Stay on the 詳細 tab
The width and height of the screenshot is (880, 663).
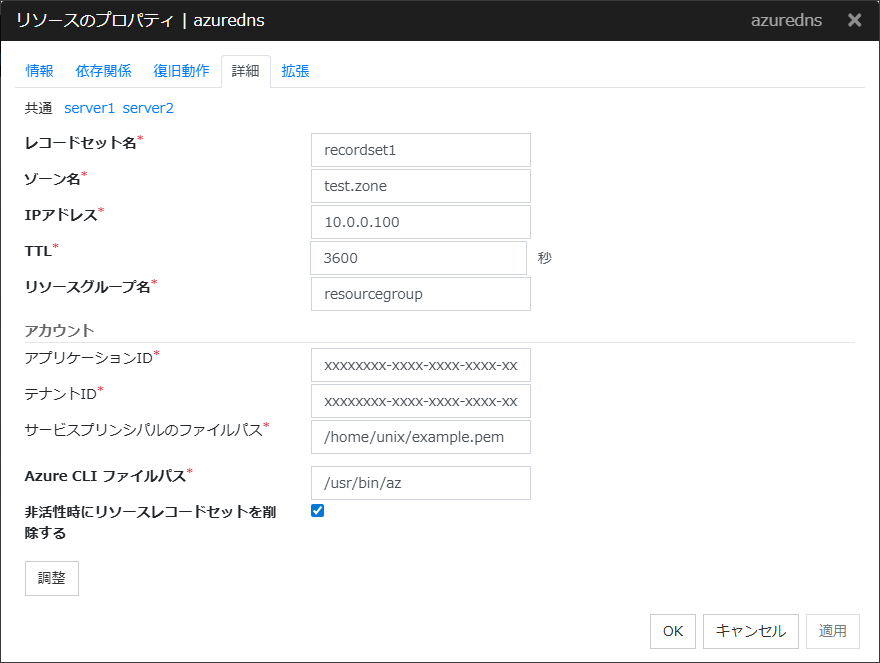245,71
